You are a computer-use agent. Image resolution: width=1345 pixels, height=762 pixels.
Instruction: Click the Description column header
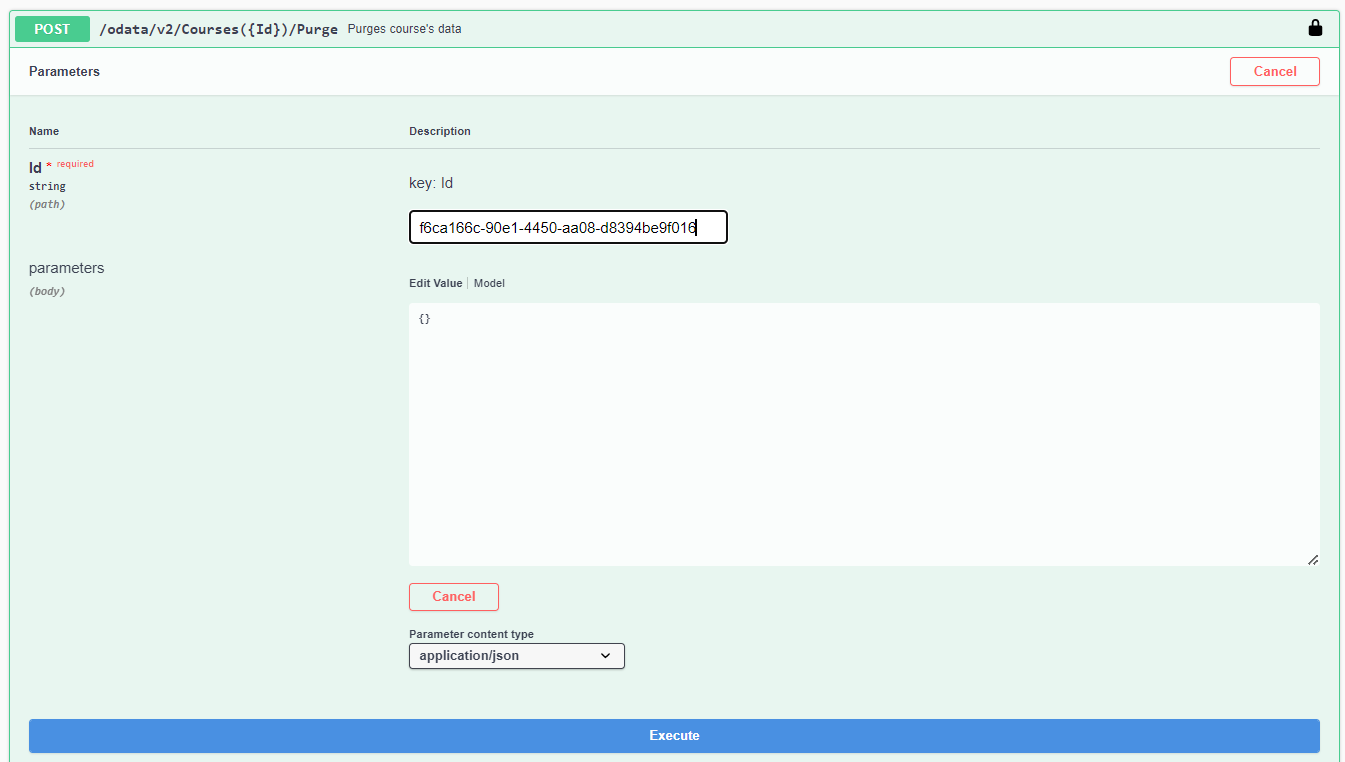point(439,131)
